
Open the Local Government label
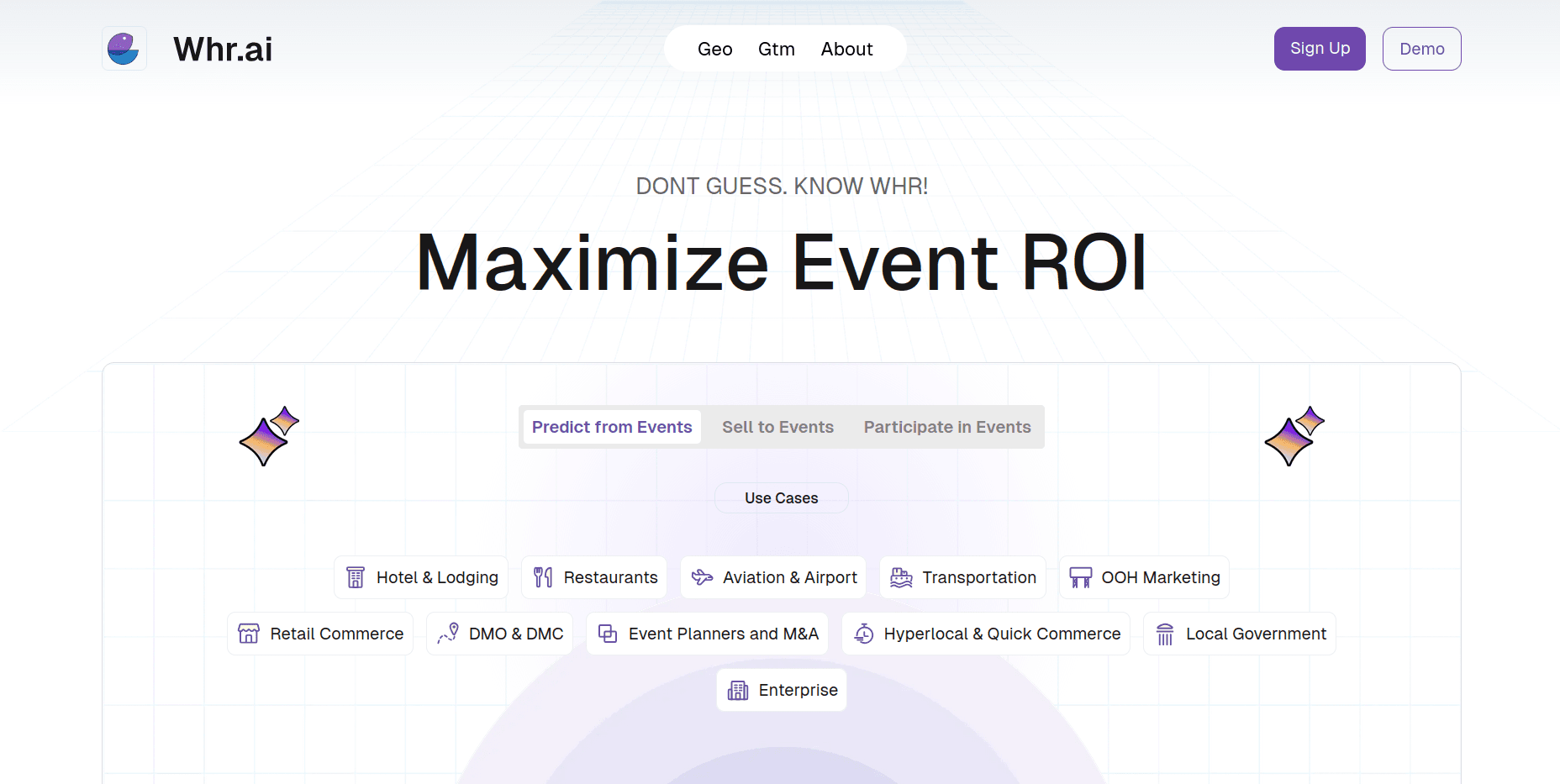coord(1256,634)
